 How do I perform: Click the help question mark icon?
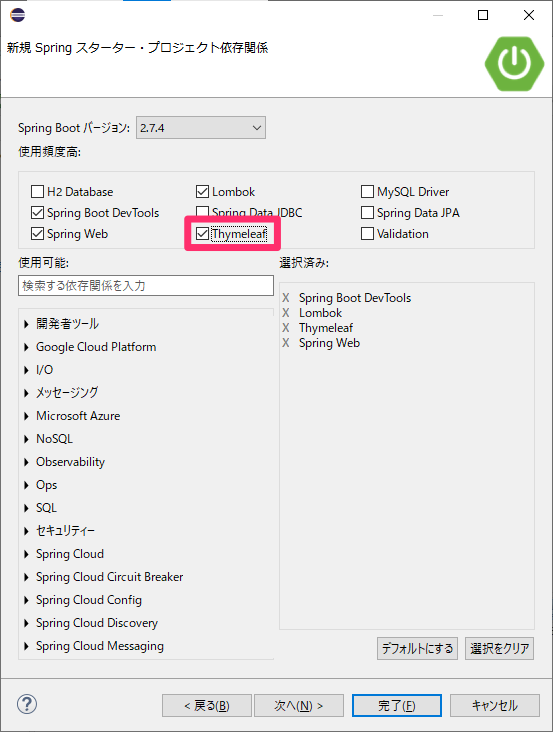(x=27, y=704)
